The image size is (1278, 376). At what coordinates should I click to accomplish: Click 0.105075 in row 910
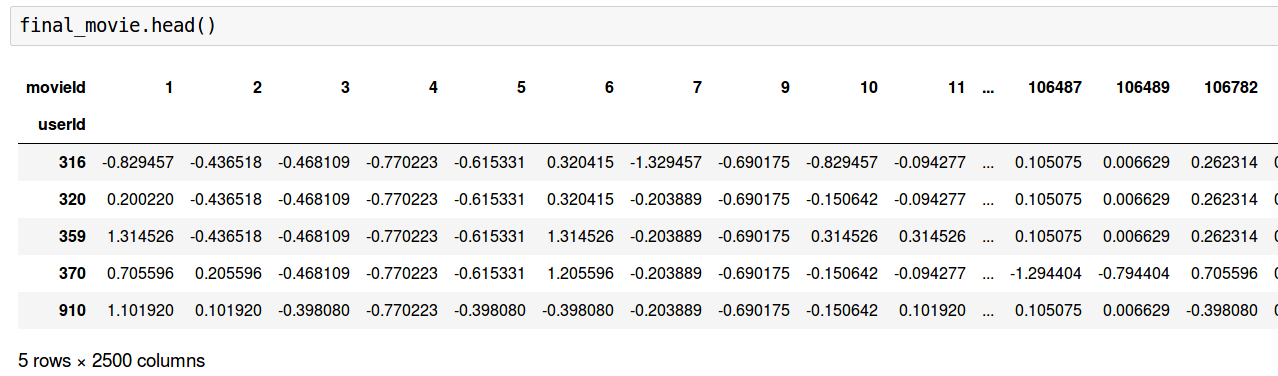[x=1048, y=310]
